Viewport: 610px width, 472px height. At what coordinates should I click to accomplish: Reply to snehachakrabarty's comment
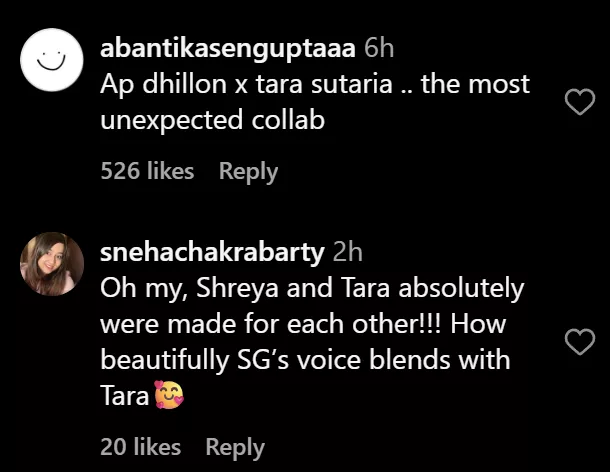(x=235, y=446)
